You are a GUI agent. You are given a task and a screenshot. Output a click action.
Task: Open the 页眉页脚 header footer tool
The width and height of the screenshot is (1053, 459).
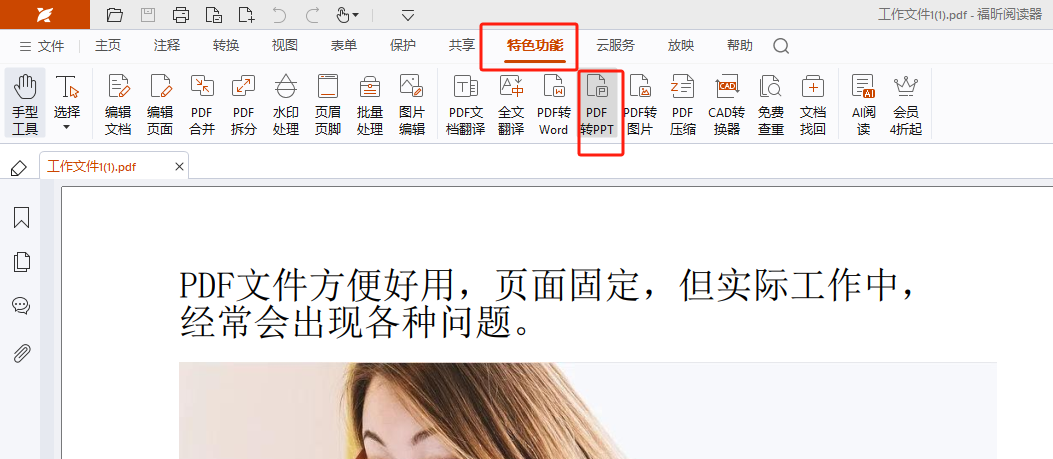[327, 105]
